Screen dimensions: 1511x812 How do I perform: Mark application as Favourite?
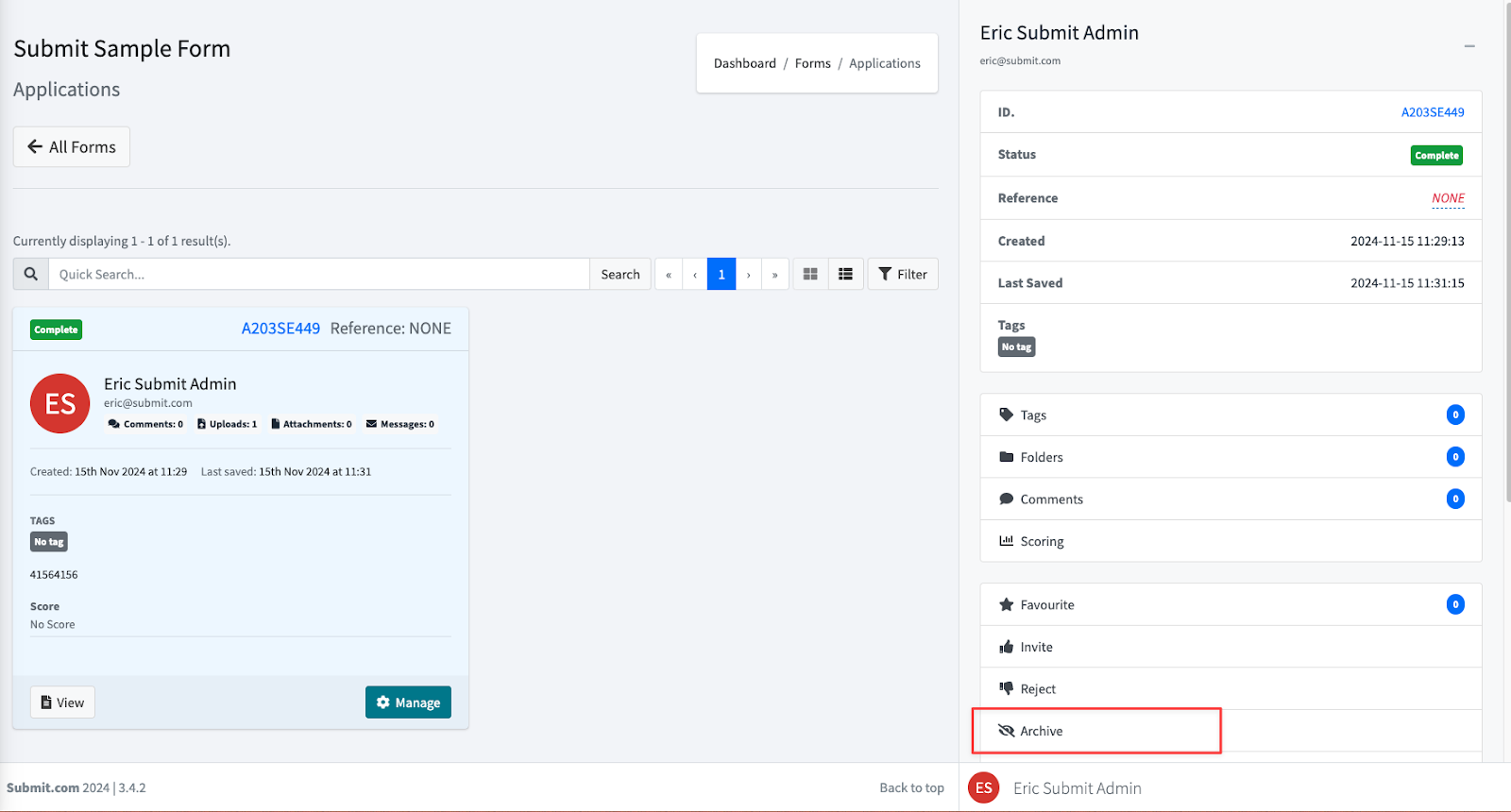(x=1046, y=605)
